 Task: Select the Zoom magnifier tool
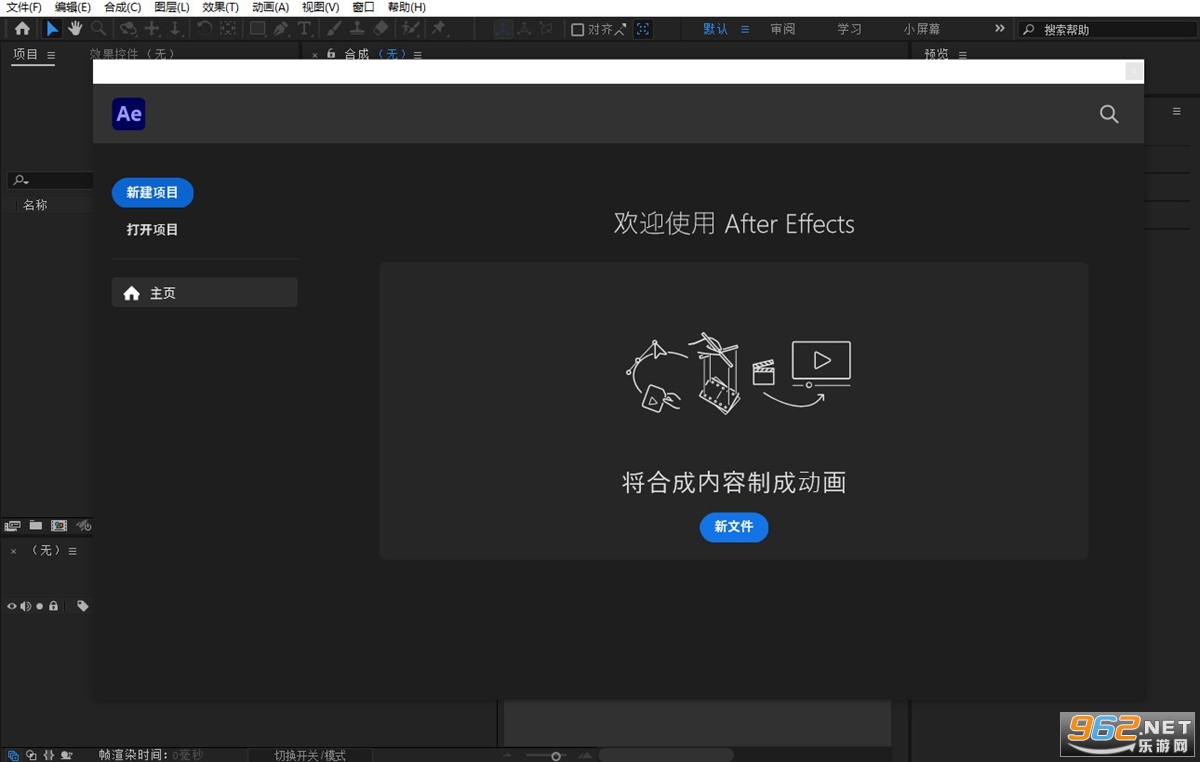coord(98,29)
